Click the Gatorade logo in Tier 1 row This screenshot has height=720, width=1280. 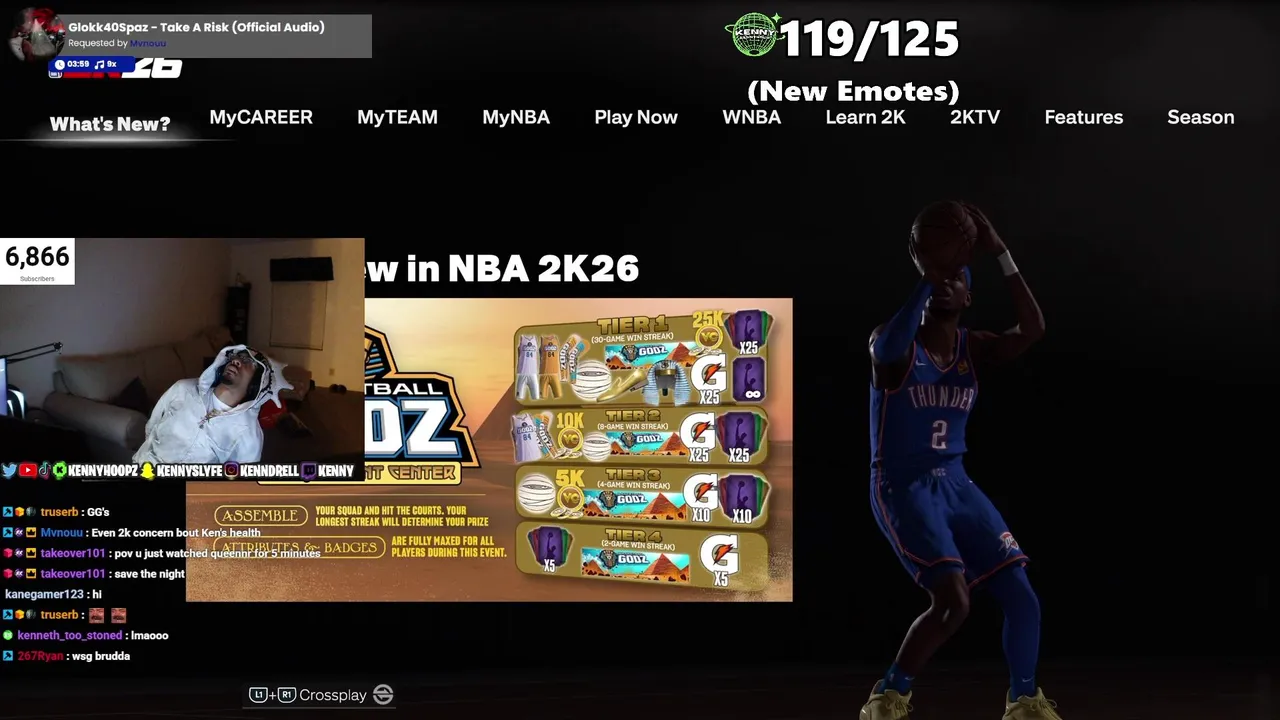click(711, 375)
